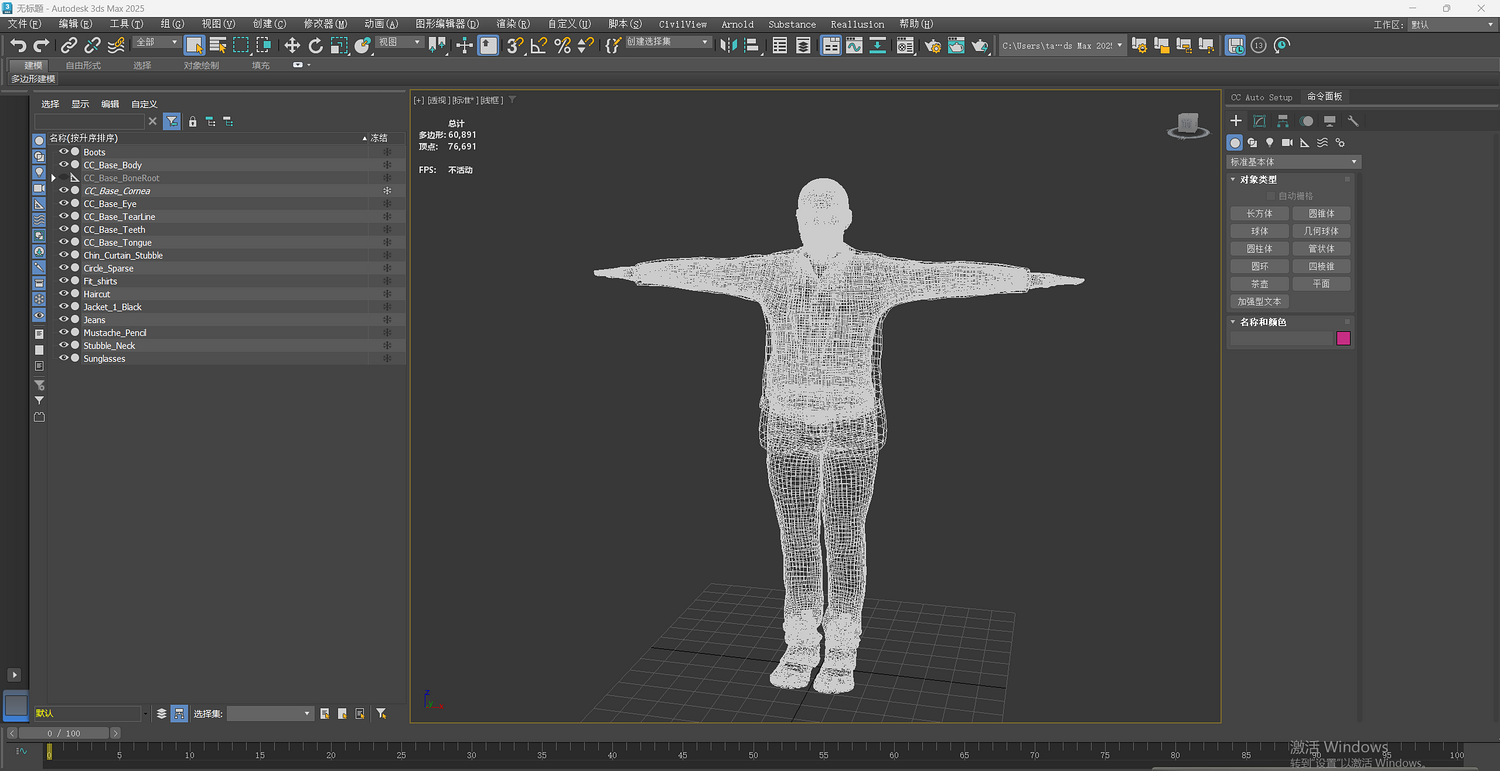The width and height of the screenshot is (1500, 771).
Task: Open the Curve Editor from the toolbar
Action: [x=854, y=45]
